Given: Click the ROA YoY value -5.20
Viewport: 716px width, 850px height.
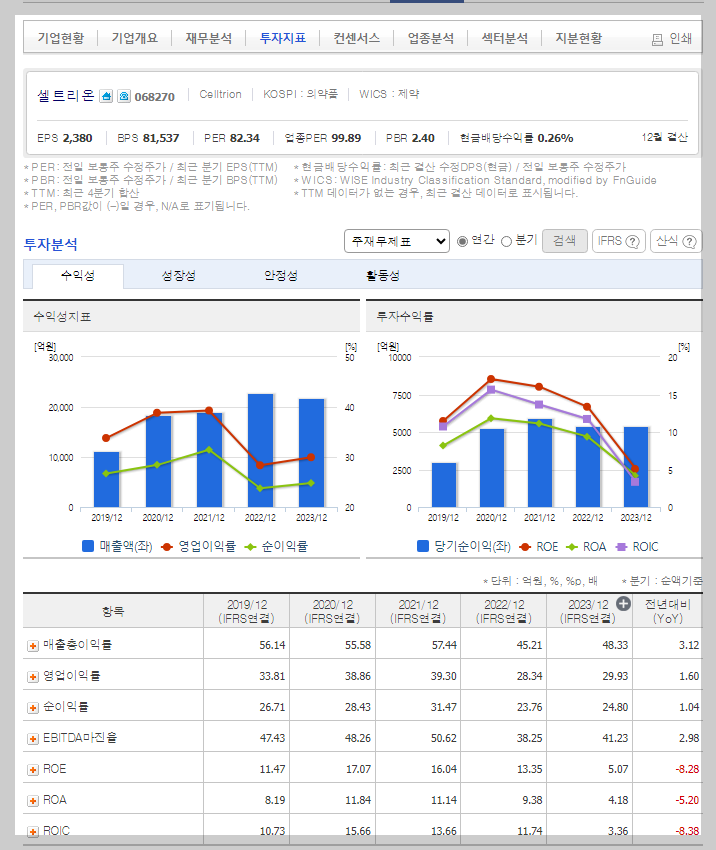Looking at the screenshot, I should (x=687, y=800).
